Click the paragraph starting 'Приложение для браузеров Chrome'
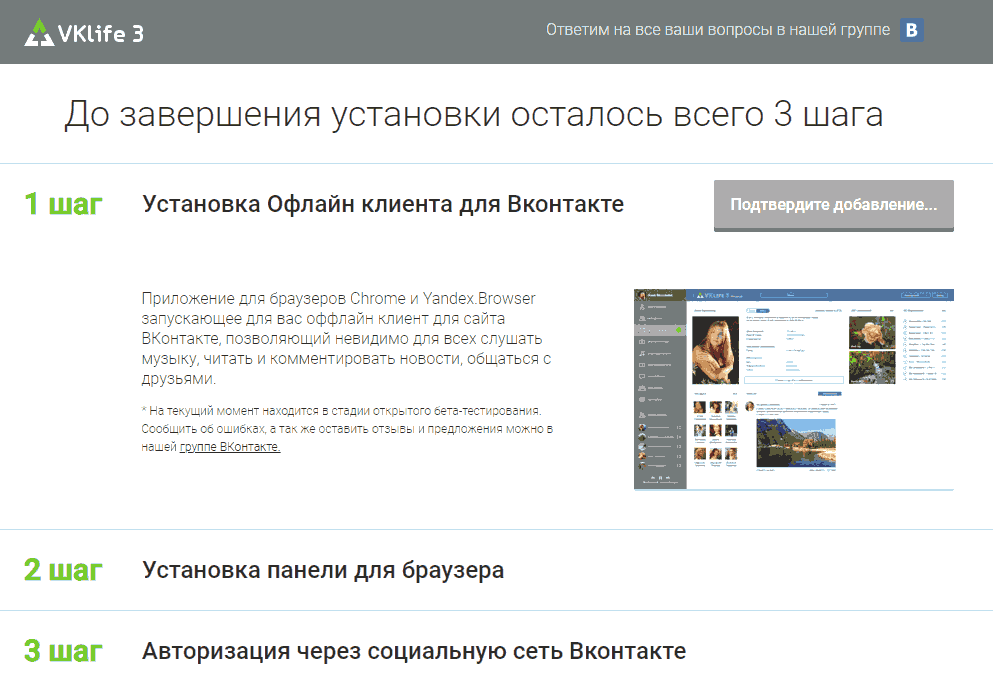The width and height of the screenshot is (993, 685). pyautogui.click(x=346, y=338)
